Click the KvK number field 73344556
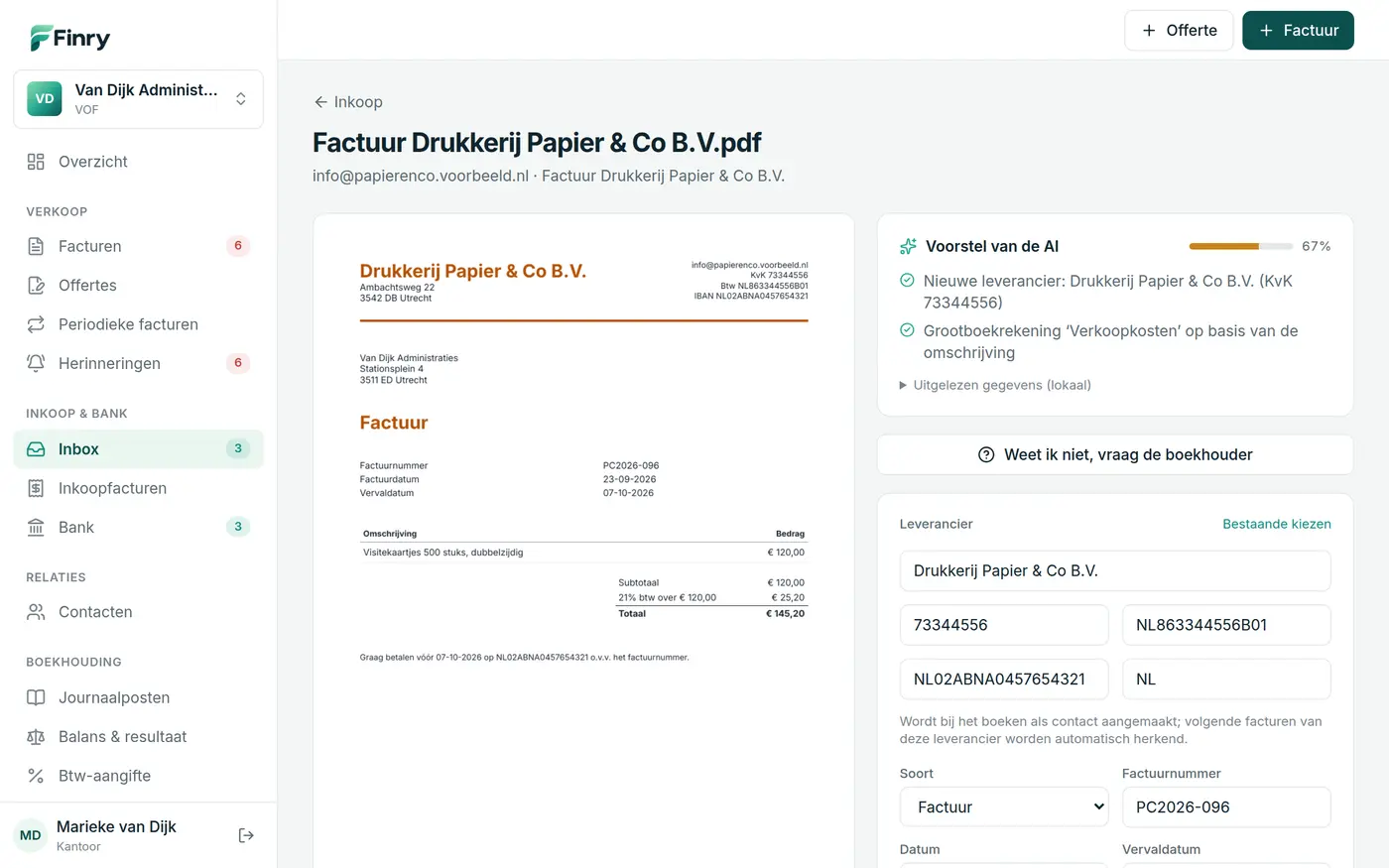Viewport: 1389px width, 868px height. point(1004,625)
